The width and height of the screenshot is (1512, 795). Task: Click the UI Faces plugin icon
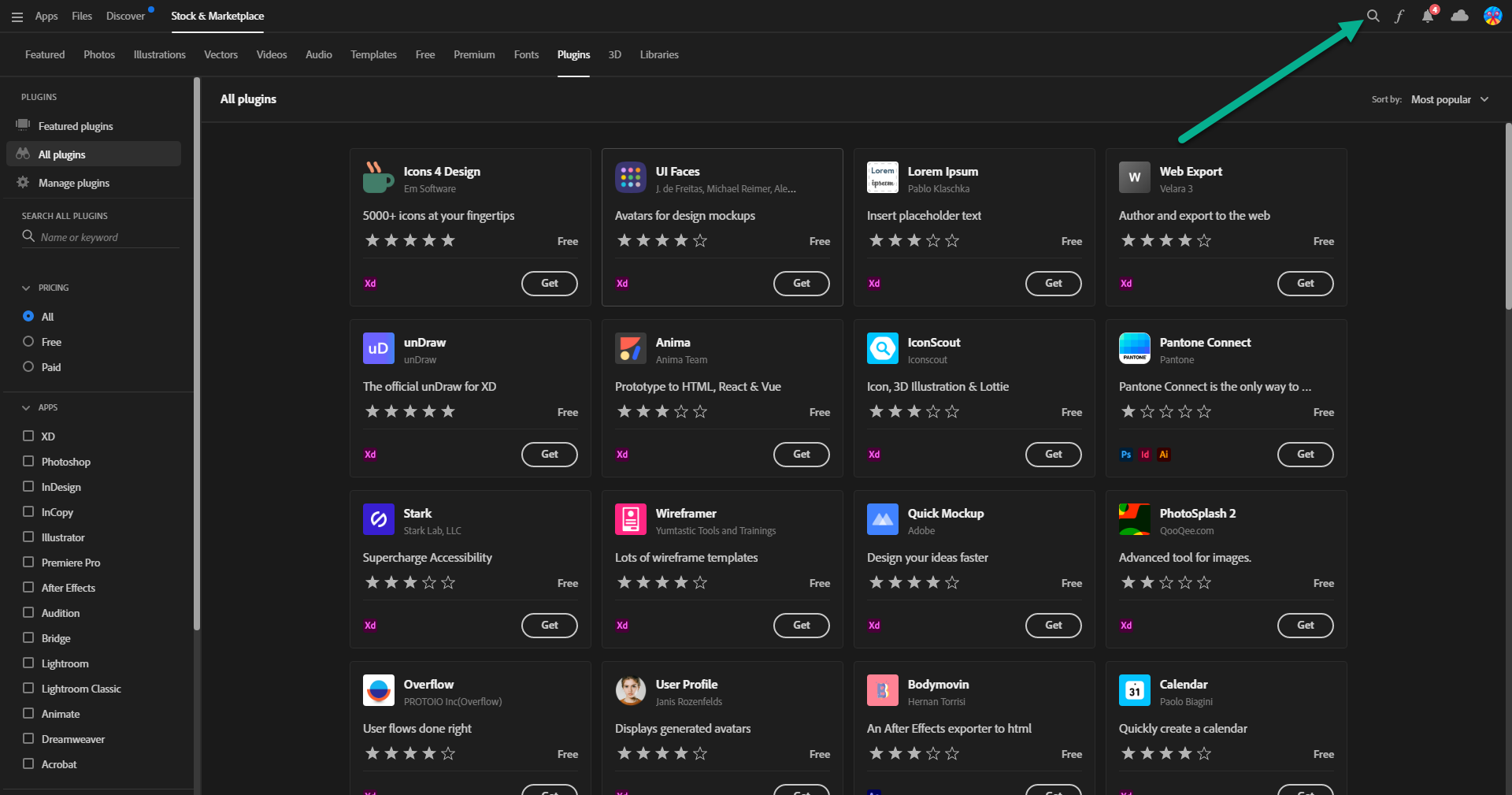pos(631,177)
